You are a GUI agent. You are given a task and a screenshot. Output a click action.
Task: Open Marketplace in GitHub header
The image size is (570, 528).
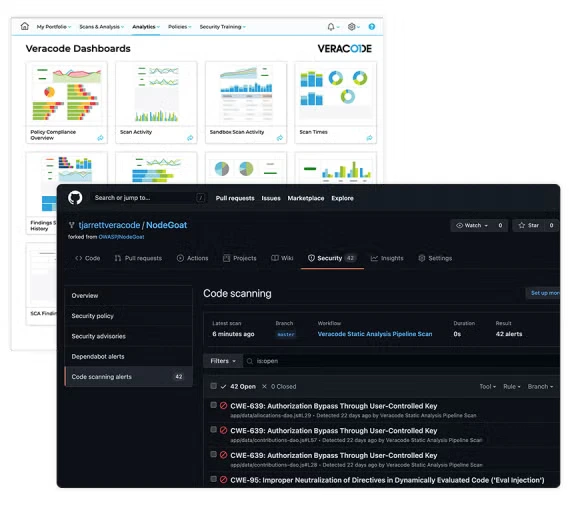tap(306, 198)
